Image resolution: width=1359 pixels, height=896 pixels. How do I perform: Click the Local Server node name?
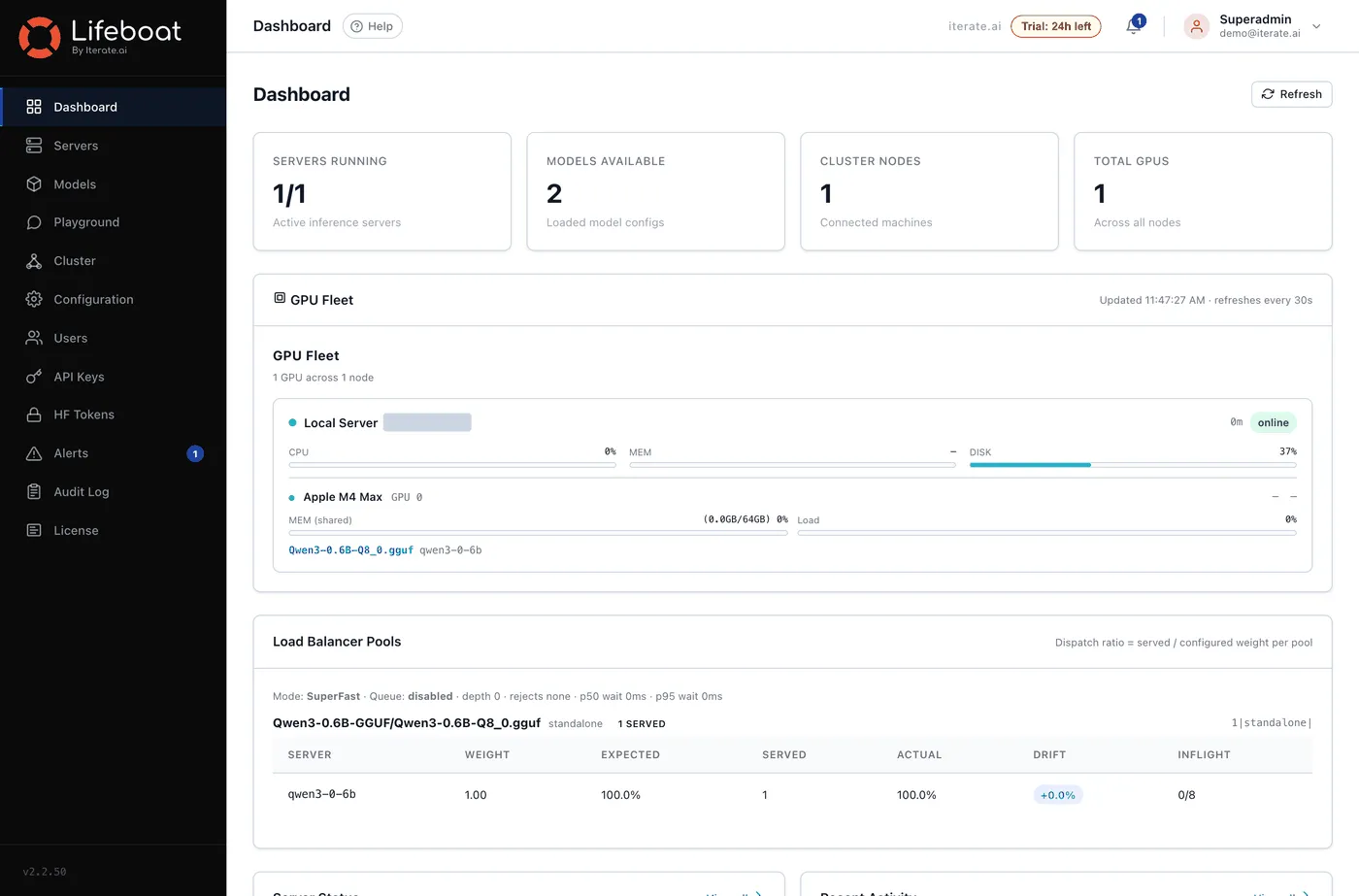(341, 423)
